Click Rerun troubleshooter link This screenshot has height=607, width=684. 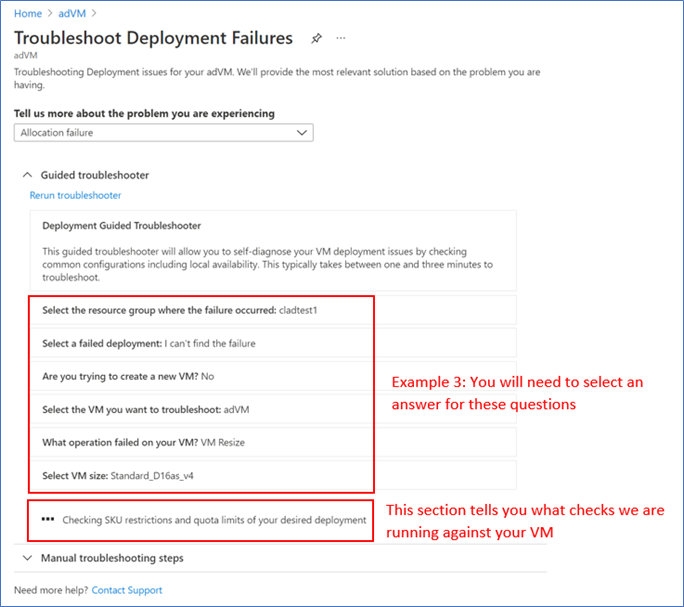75,195
